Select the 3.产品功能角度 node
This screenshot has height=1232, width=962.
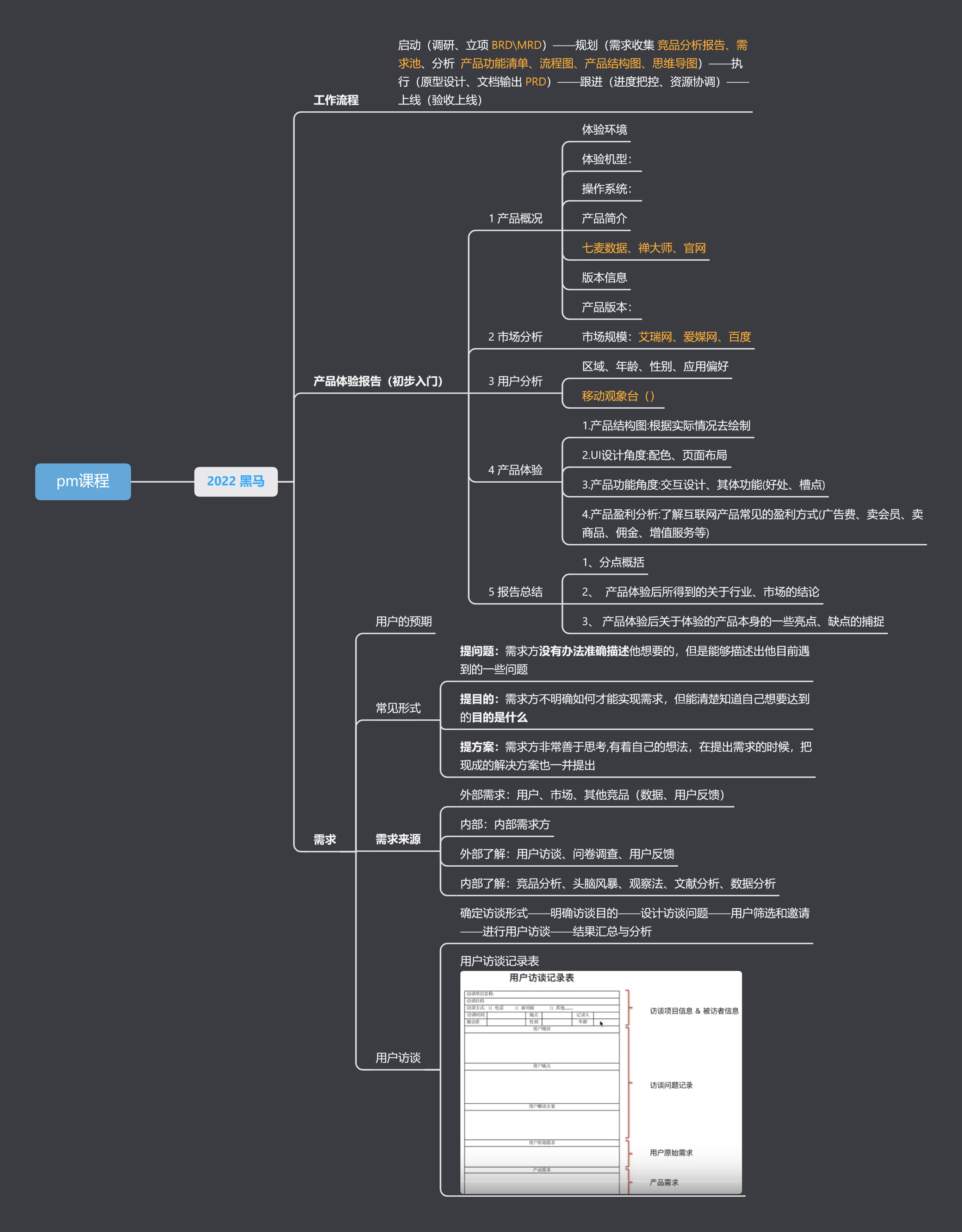click(x=703, y=484)
